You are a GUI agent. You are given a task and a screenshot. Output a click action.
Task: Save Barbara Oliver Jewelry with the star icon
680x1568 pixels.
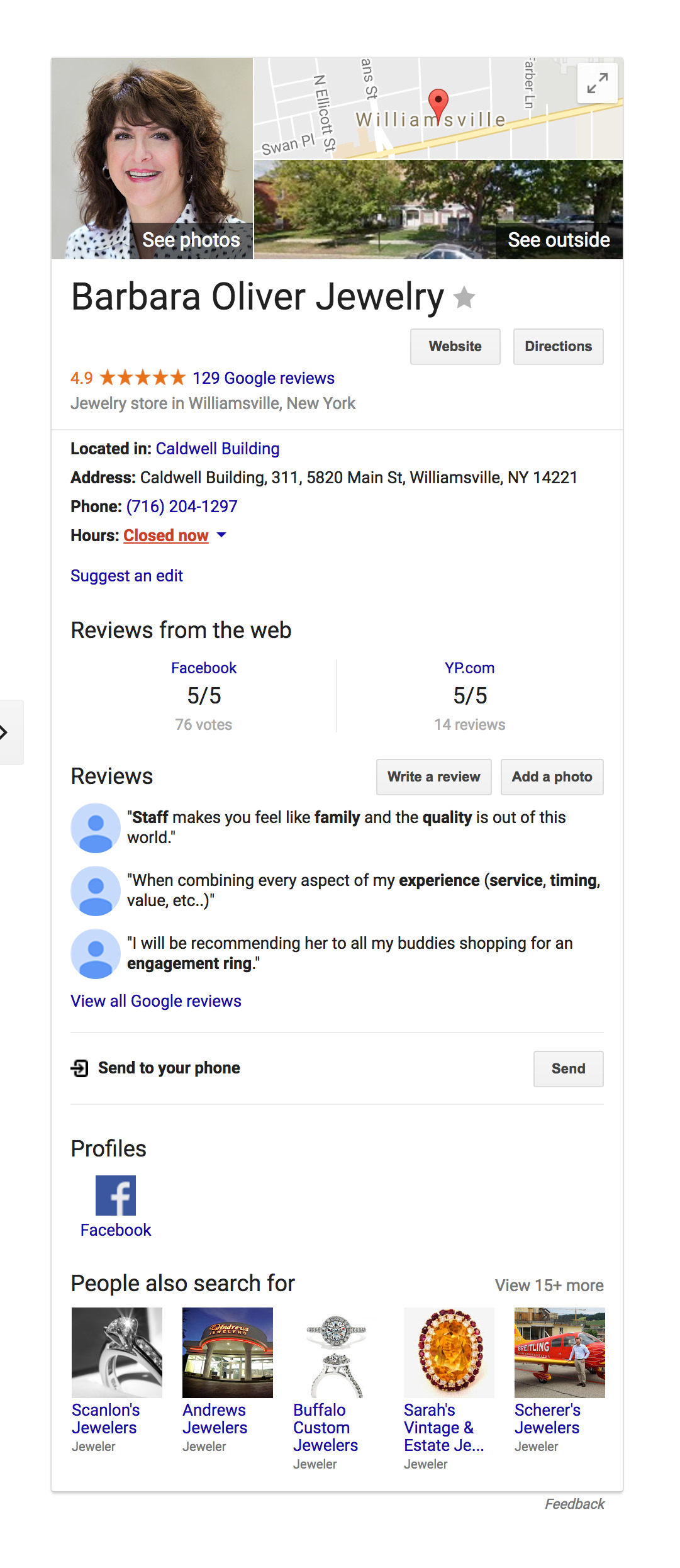coord(464,297)
